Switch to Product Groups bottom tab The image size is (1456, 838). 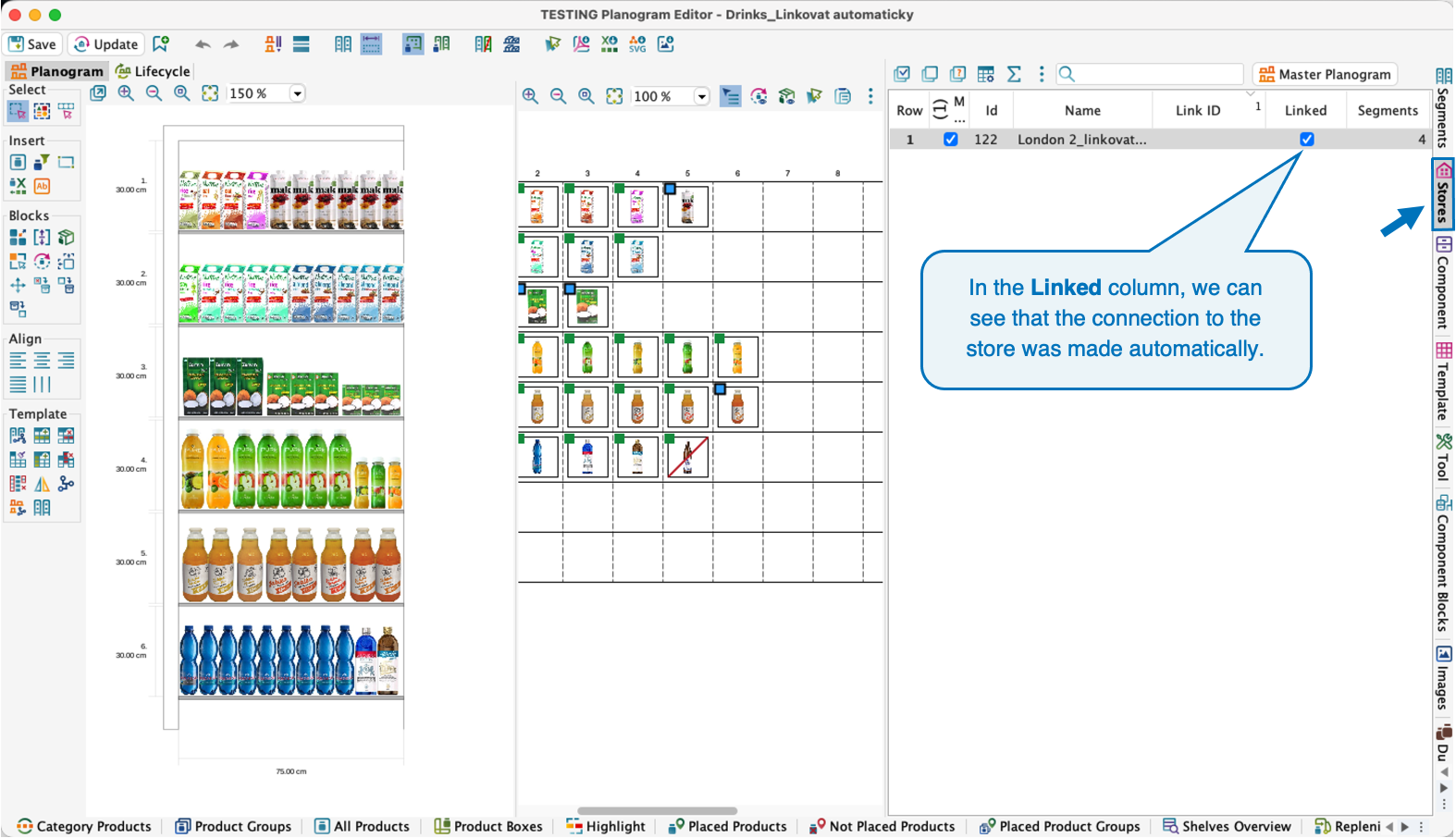click(233, 826)
